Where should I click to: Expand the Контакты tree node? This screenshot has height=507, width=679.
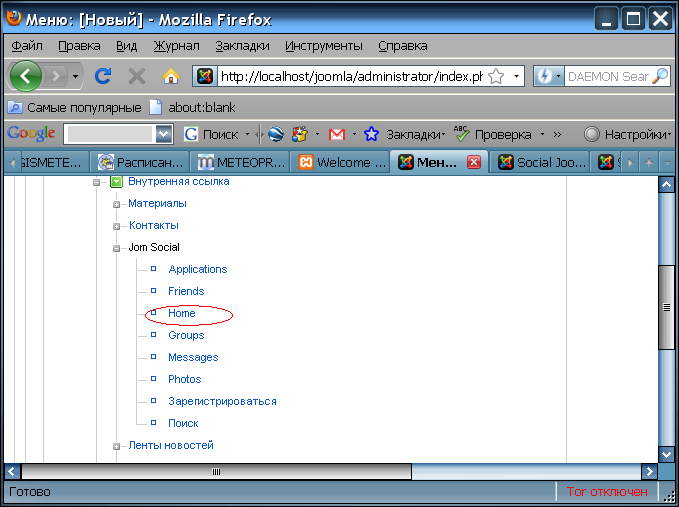click(x=116, y=226)
